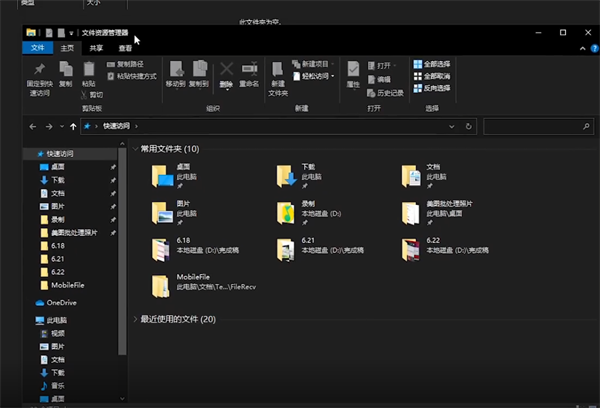Click the Delete (删除) X icon

226,70
